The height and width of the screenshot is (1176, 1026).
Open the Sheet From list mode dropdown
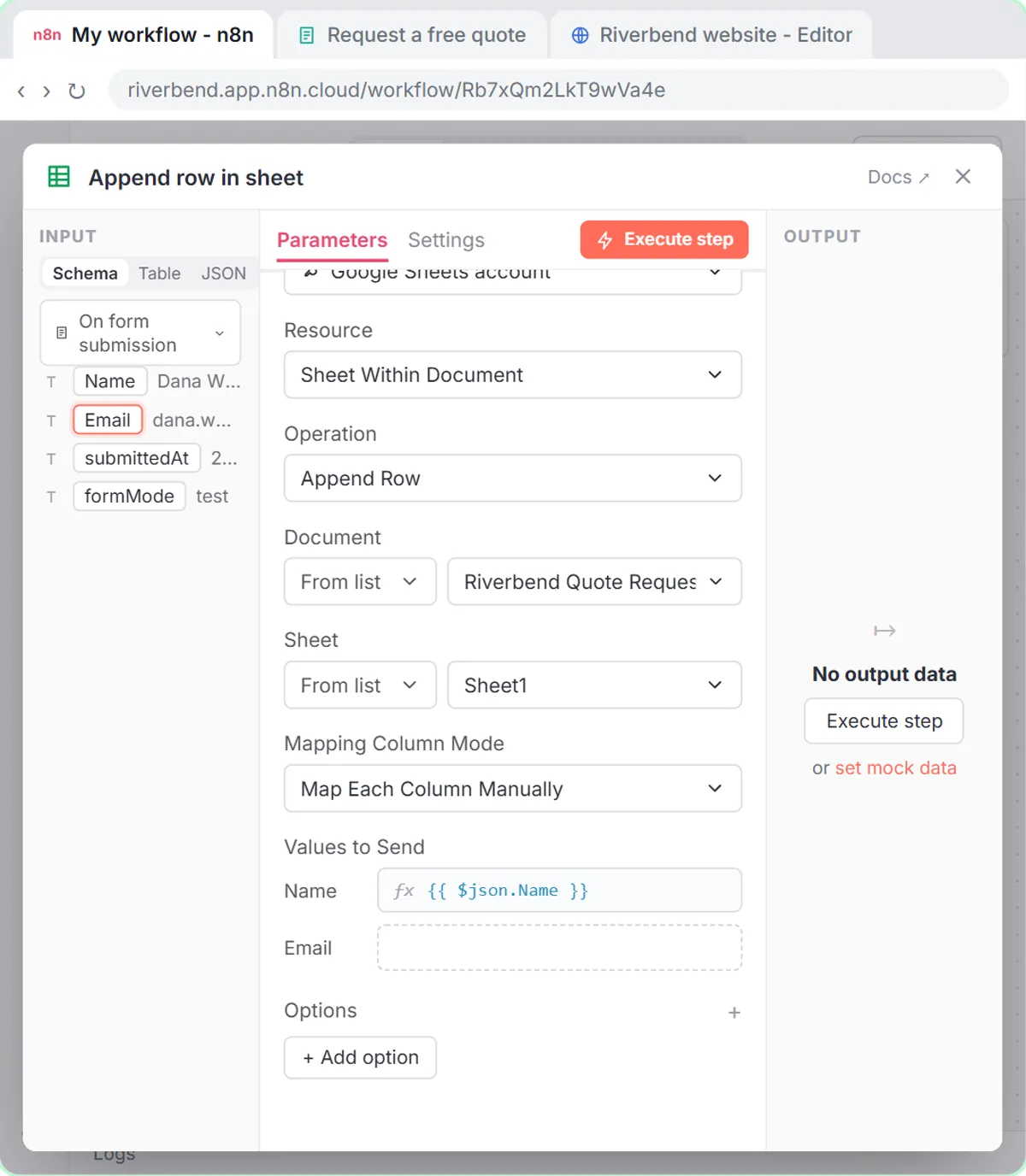[x=360, y=685]
